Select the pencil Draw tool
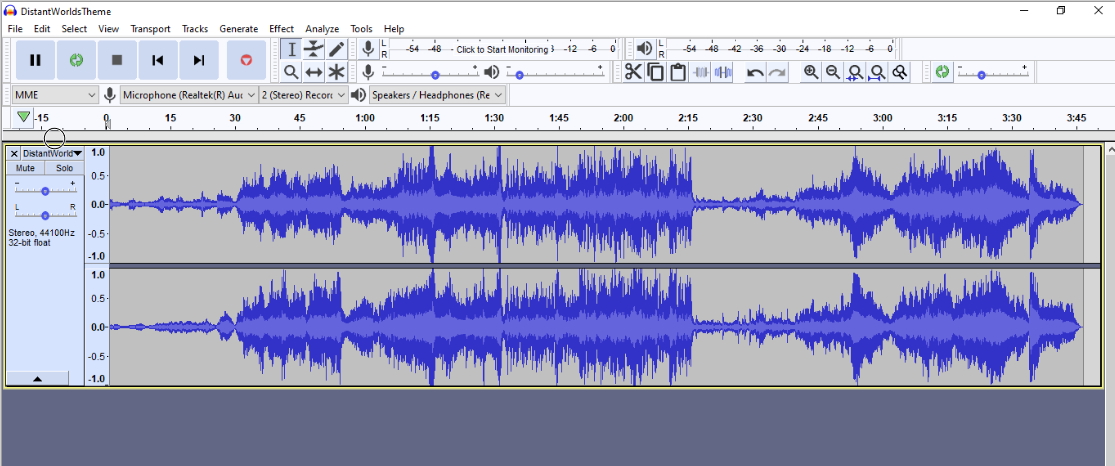 click(x=336, y=49)
